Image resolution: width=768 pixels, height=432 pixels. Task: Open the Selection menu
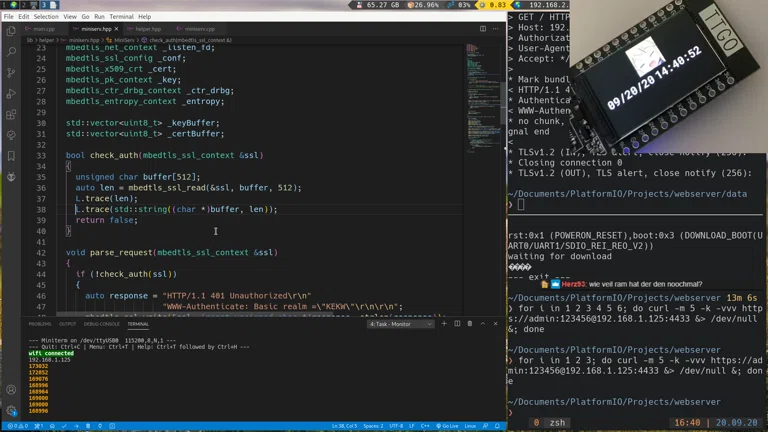tap(46, 17)
